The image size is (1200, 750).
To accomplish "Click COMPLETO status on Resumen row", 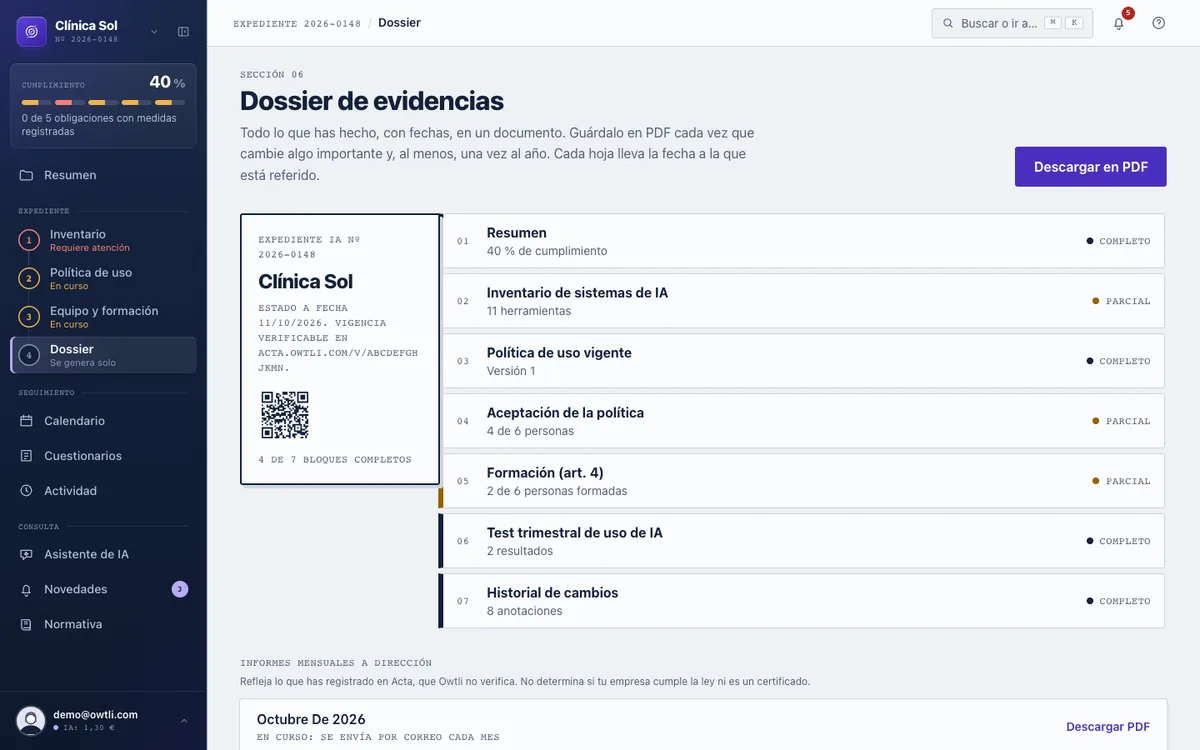I will point(1119,241).
